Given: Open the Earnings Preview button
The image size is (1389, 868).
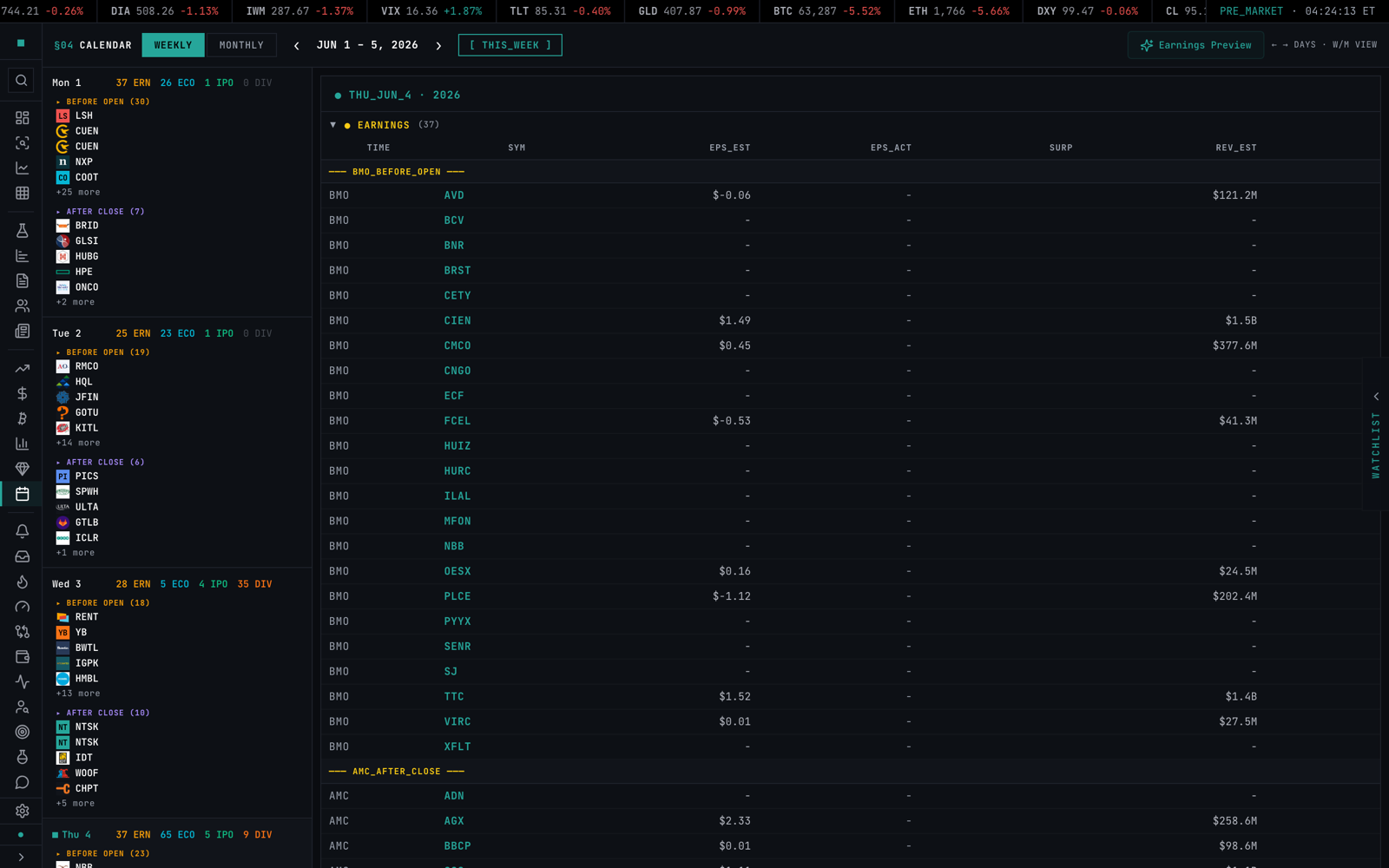Looking at the screenshot, I should point(1195,45).
